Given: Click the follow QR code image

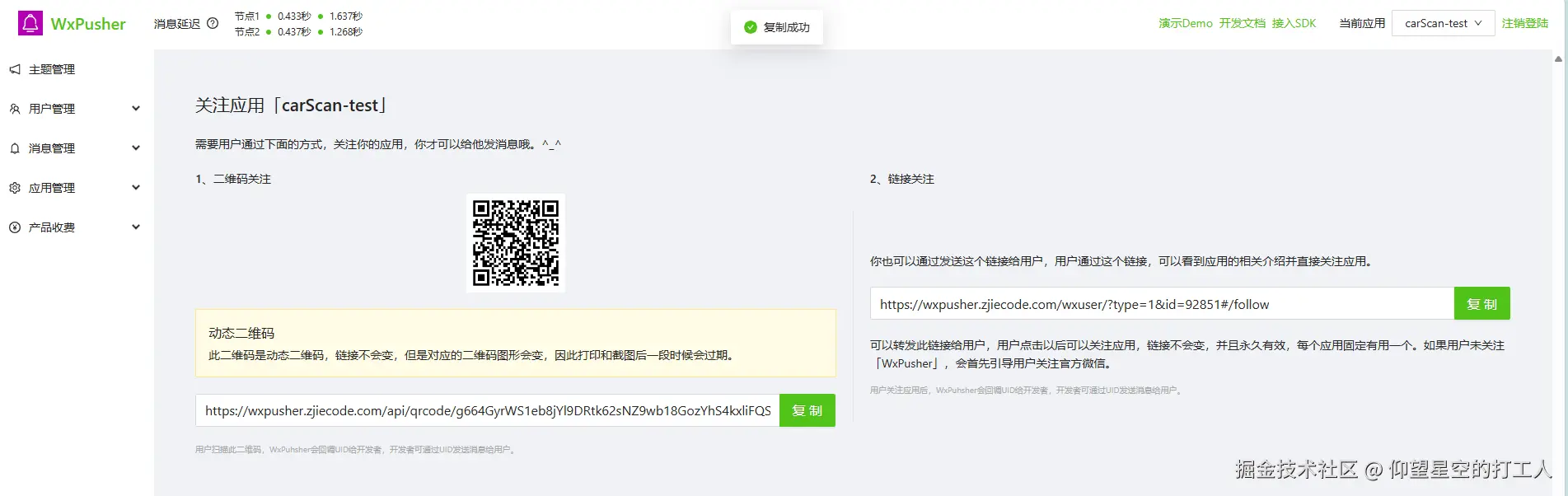Looking at the screenshot, I should coord(516,243).
